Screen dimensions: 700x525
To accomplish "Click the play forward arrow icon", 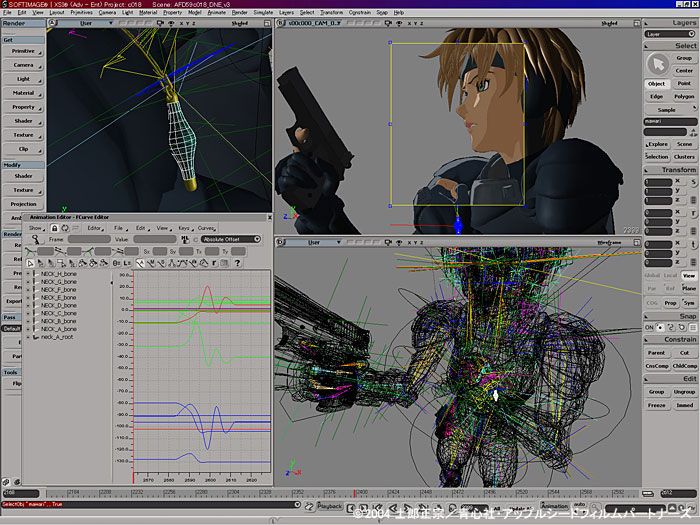I will pos(408,508).
